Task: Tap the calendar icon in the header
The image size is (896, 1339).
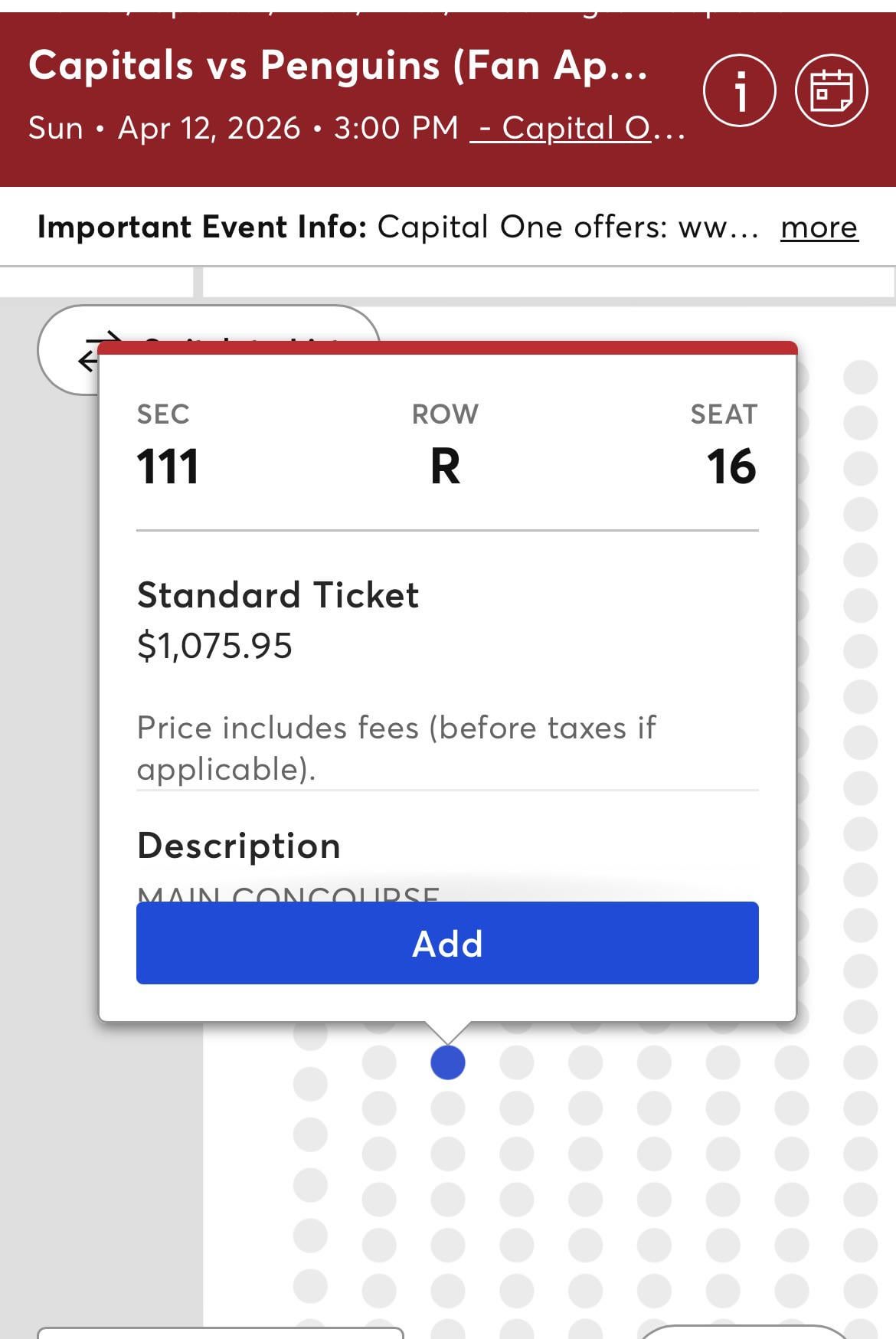Action: [831, 90]
